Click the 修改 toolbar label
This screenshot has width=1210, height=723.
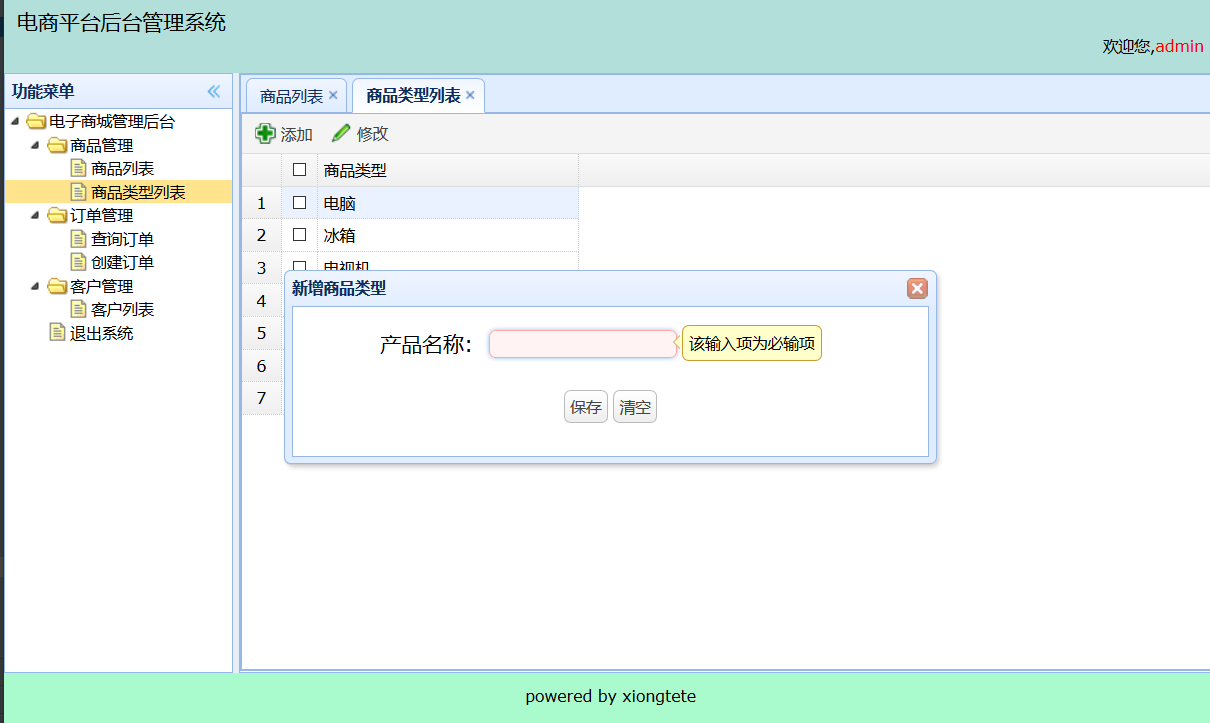point(372,134)
